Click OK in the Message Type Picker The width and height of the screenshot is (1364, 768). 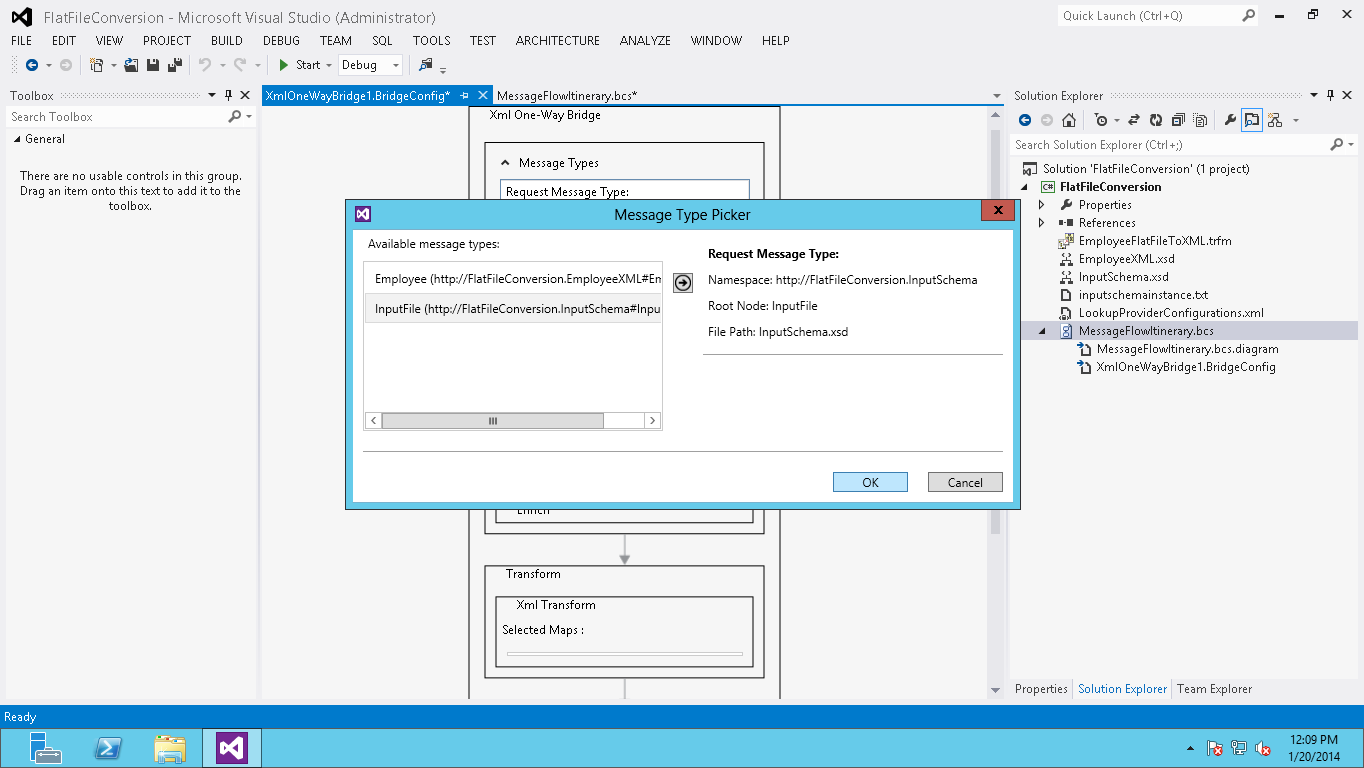click(870, 482)
